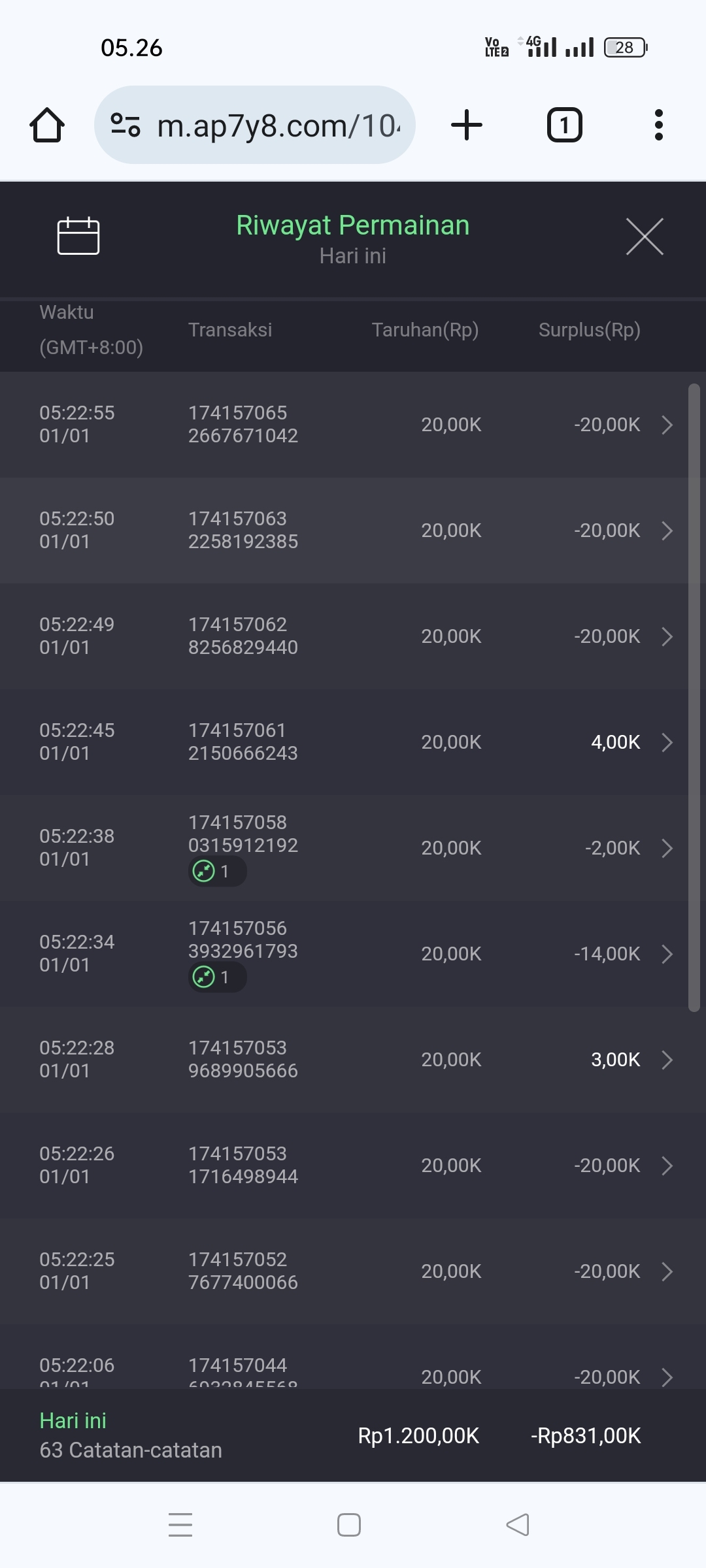Open the tab switcher showing 1 tab
The height and width of the screenshot is (1568, 706).
[564, 125]
